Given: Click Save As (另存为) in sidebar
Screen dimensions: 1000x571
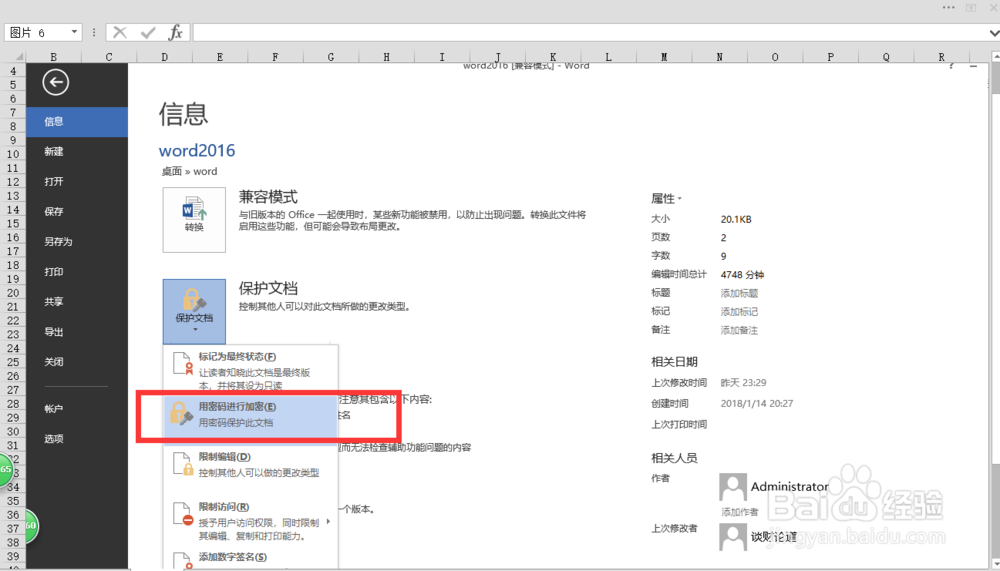Looking at the screenshot, I should (x=77, y=241).
